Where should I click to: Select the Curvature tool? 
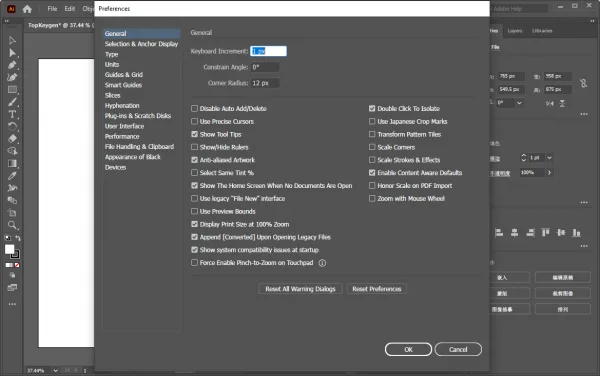point(12,77)
